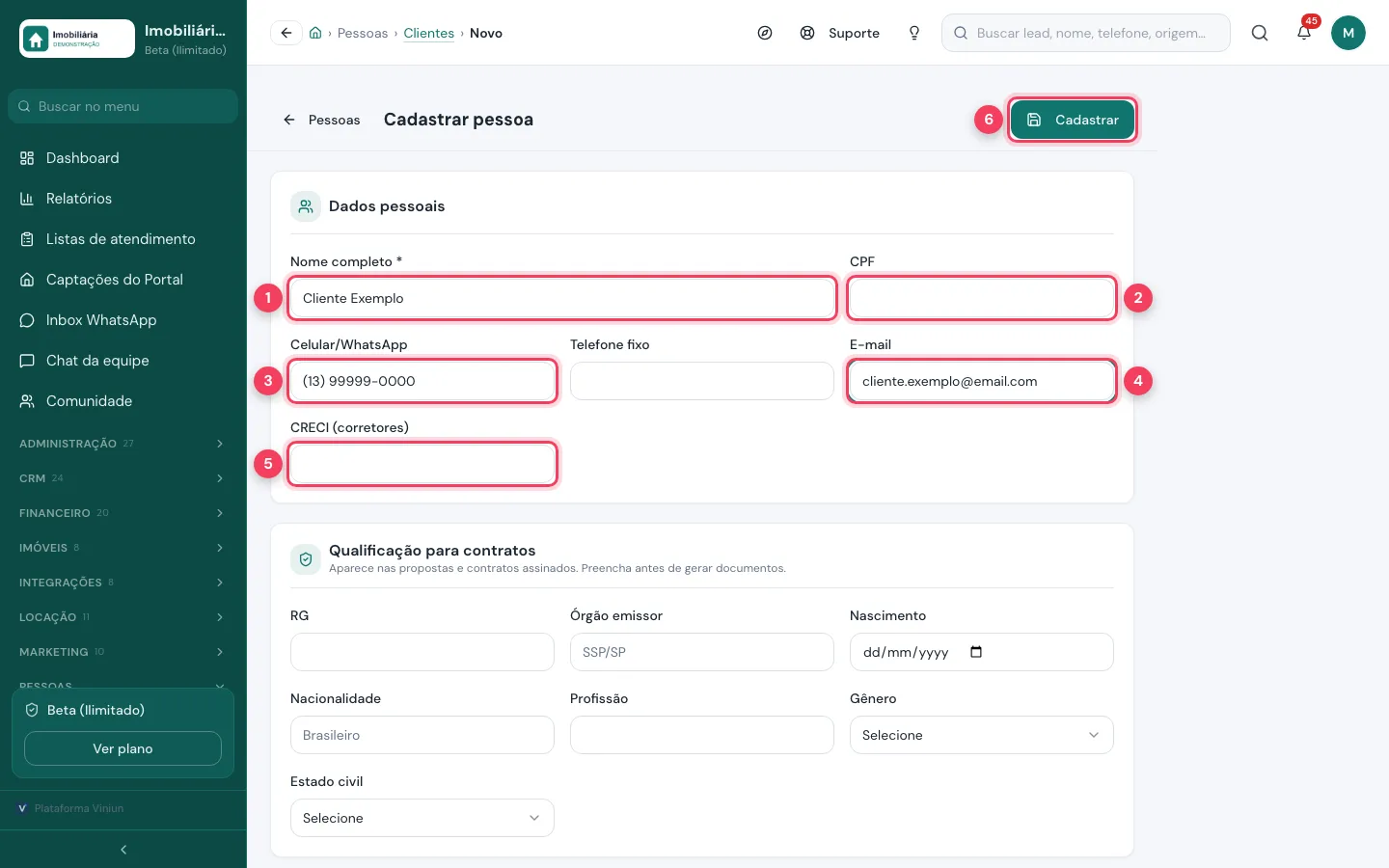Expand the Imóveis section
This screenshot has width=1389, height=868.
pos(123,548)
